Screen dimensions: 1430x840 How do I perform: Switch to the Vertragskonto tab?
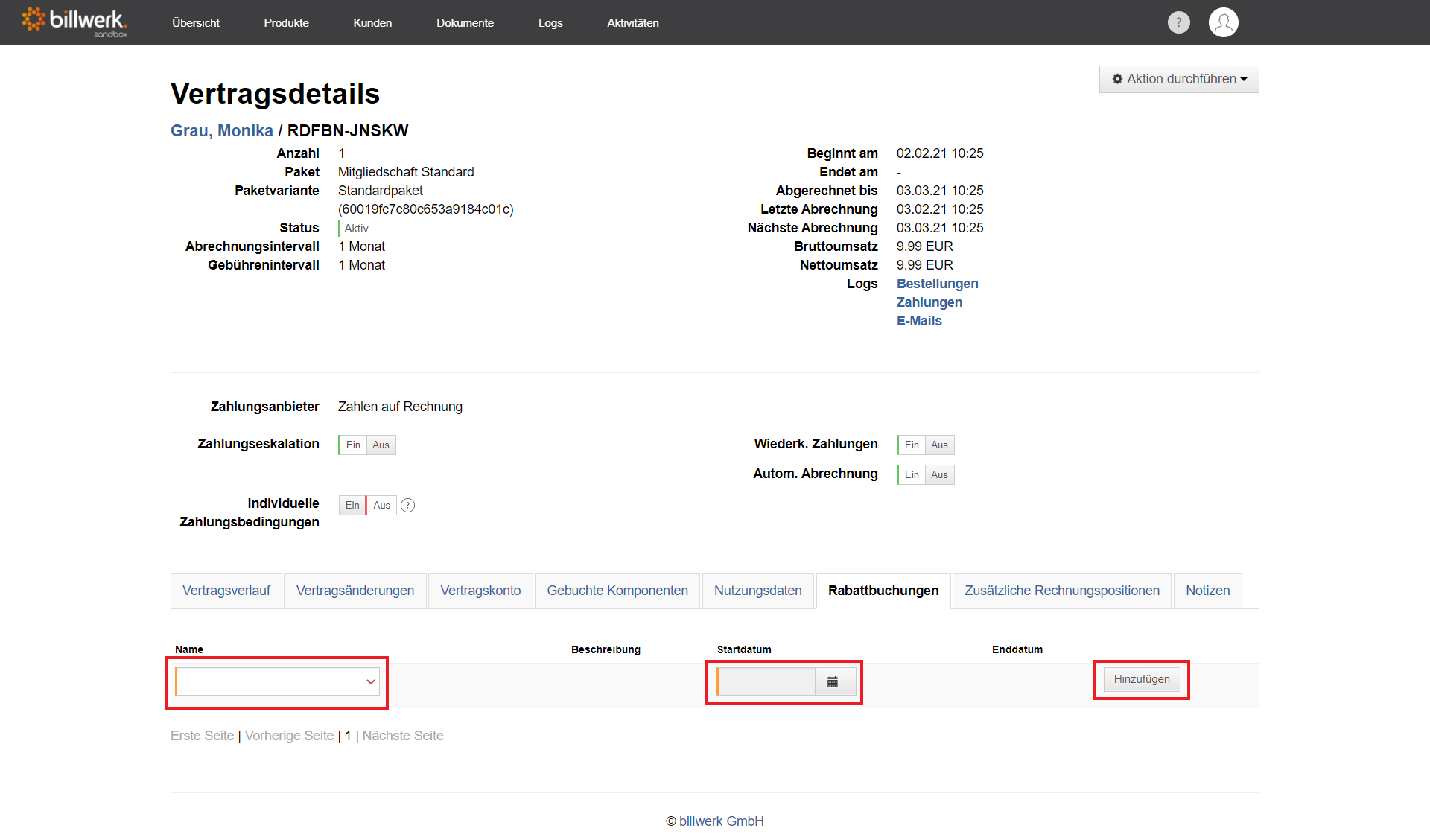coord(480,591)
